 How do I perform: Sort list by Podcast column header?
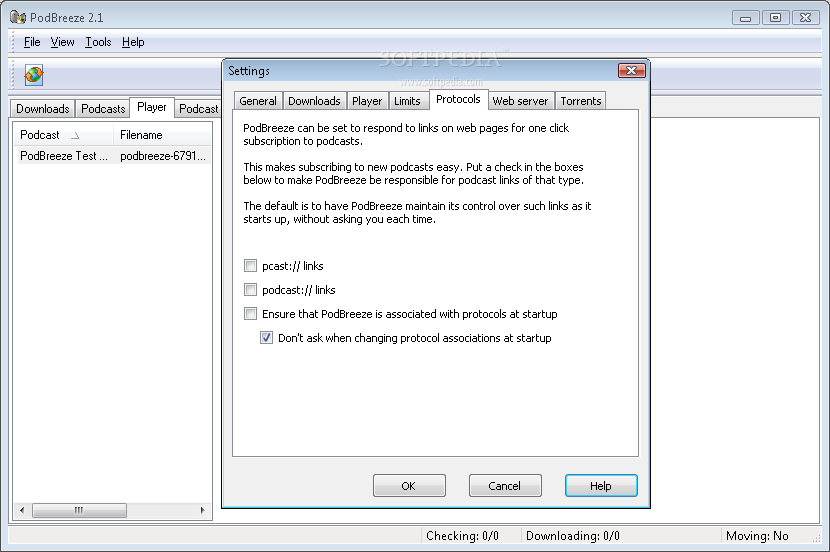(x=64, y=135)
